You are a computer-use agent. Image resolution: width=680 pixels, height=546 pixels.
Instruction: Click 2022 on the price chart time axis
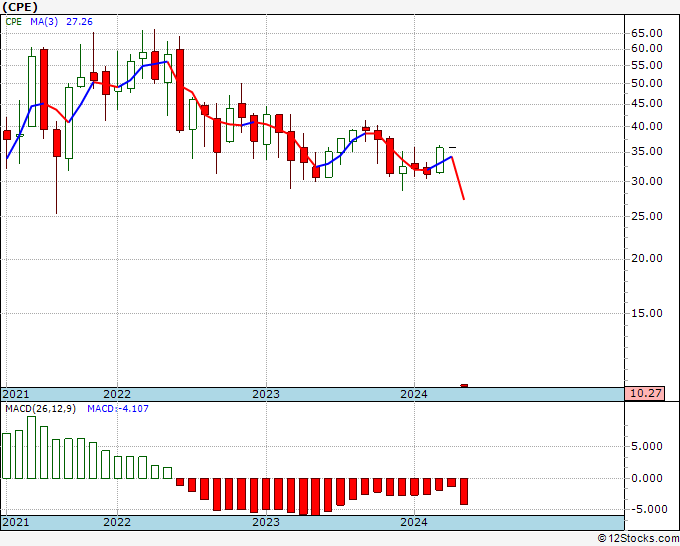tap(117, 394)
